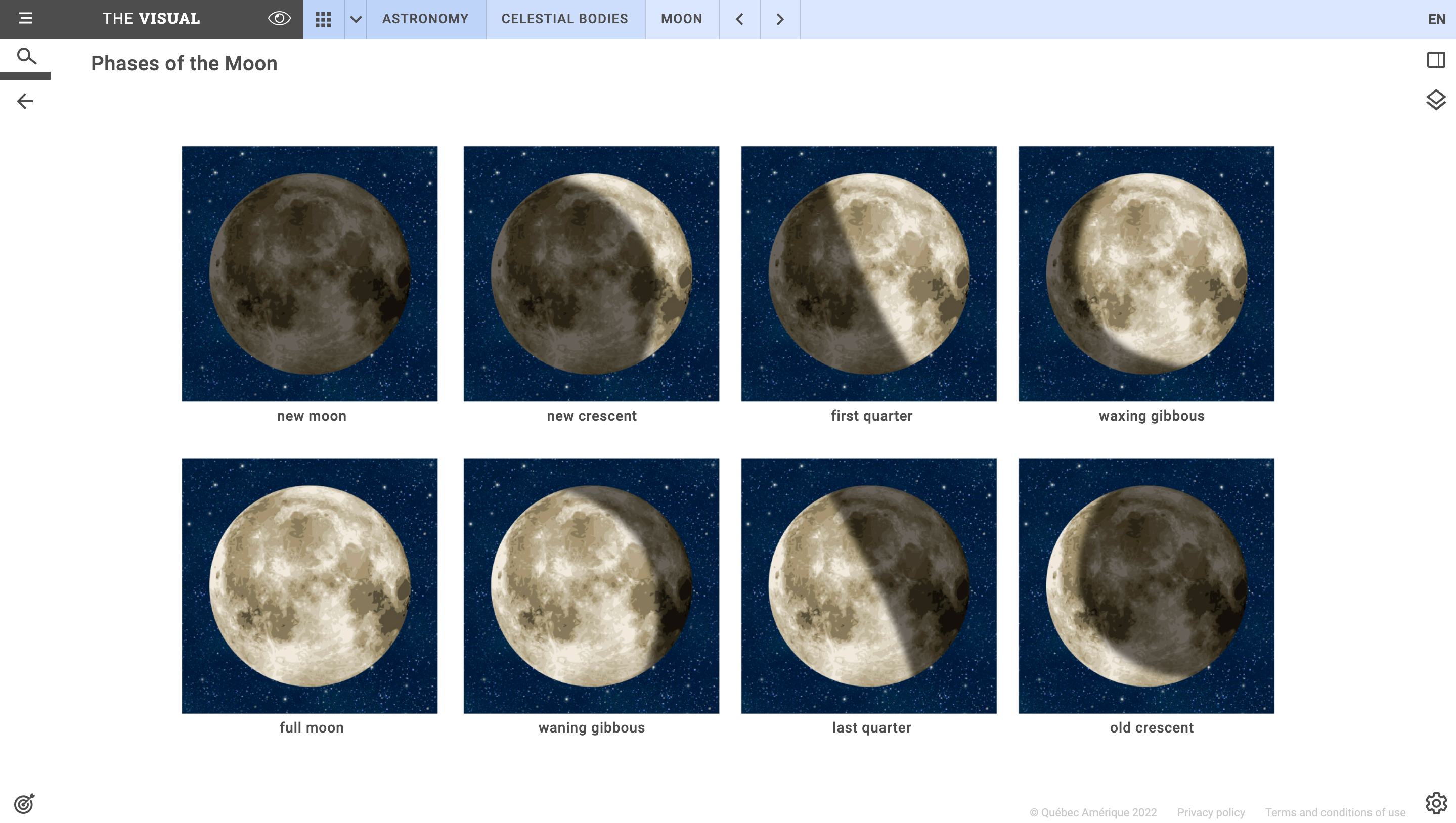Toggle the side panel layout icon

(x=1436, y=59)
